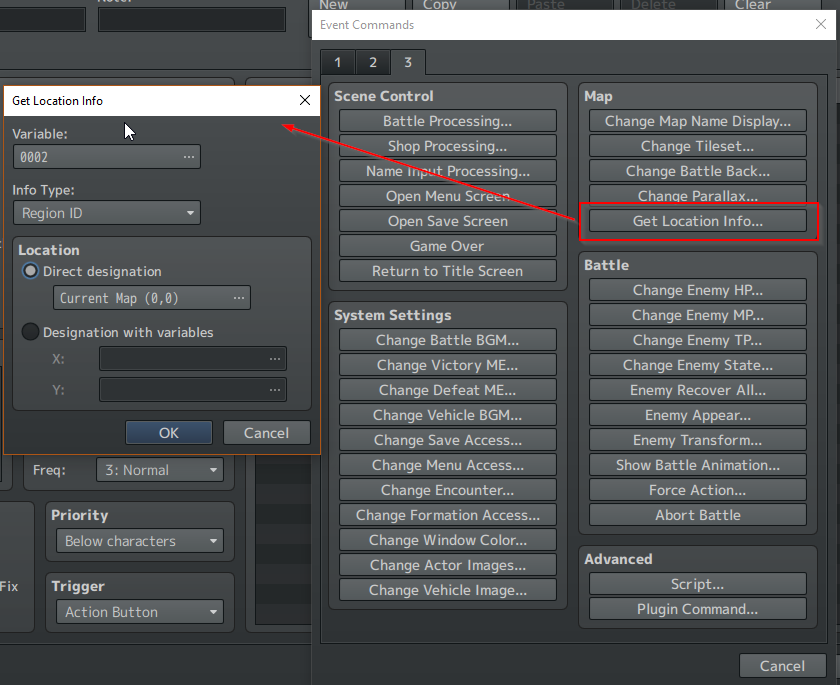This screenshot has width=840, height=685.
Task: Select Direct designation radio button
Action: [x=31, y=271]
